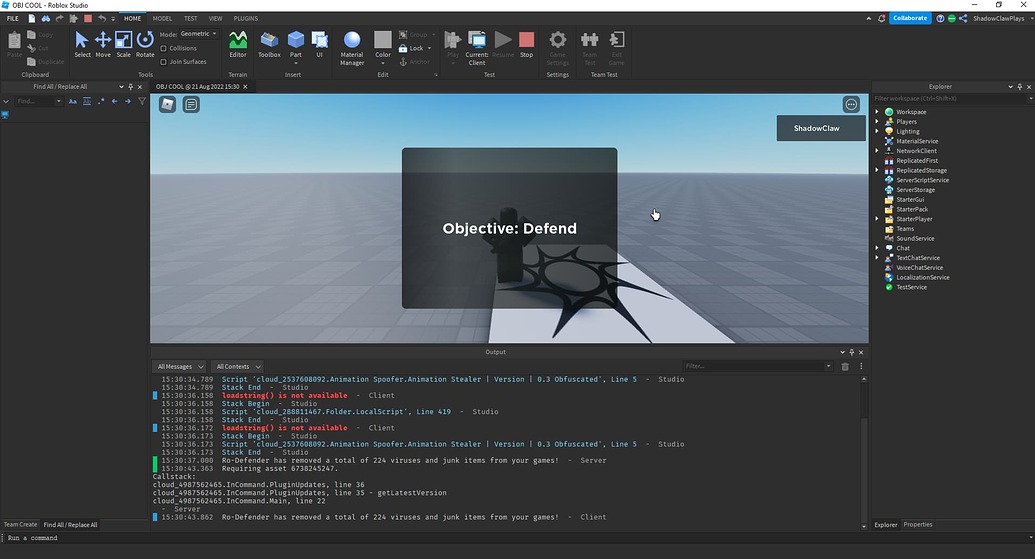Click the share icon near username
Image resolution: width=1035 pixels, height=559 pixels.
tap(963, 18)
